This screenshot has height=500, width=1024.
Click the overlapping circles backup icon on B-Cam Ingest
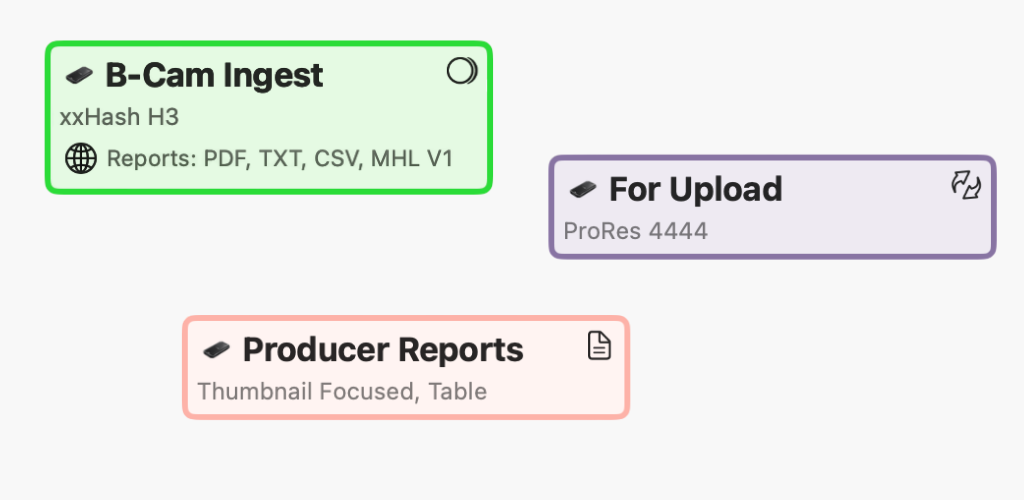pos(462,70)
